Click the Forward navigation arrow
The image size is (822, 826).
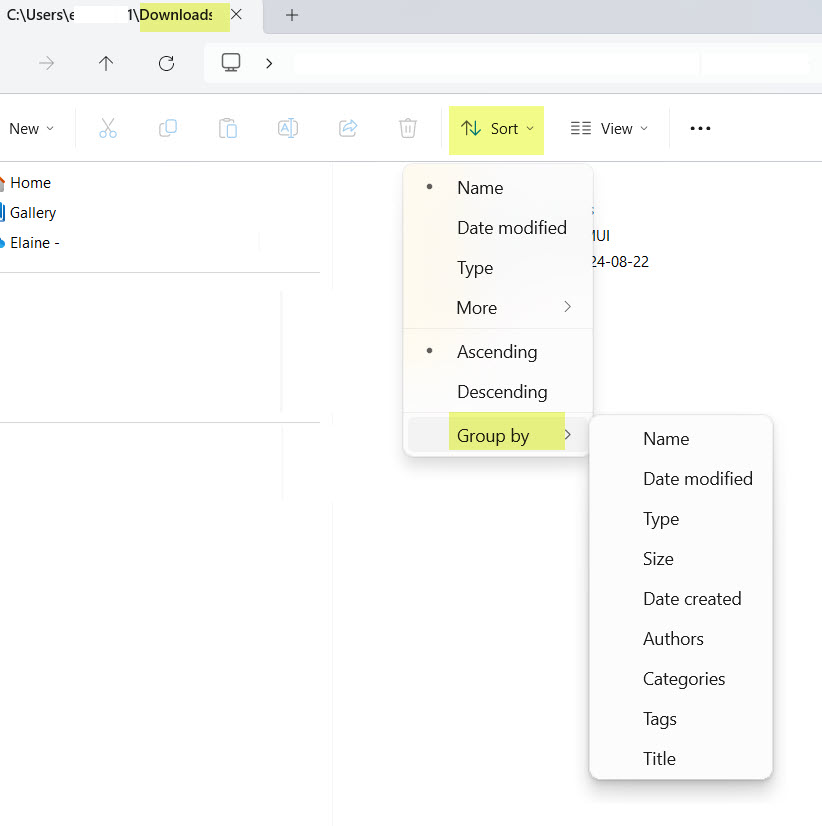pos(46,64)
